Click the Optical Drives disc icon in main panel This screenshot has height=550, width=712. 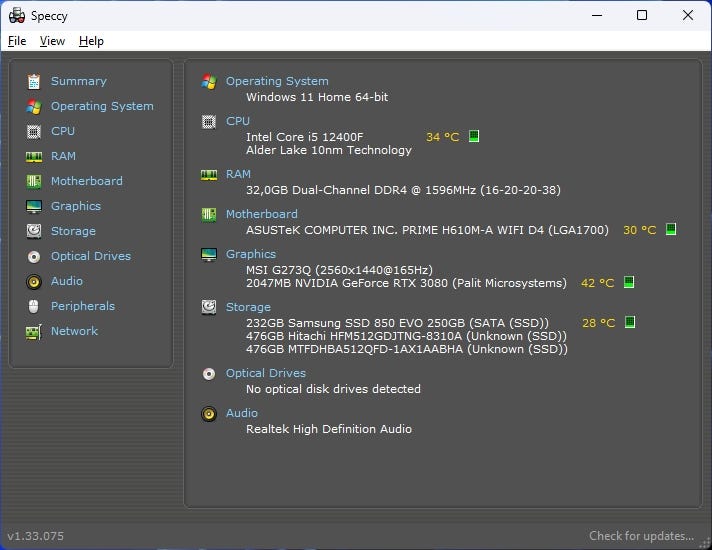(x=209, y=374)
